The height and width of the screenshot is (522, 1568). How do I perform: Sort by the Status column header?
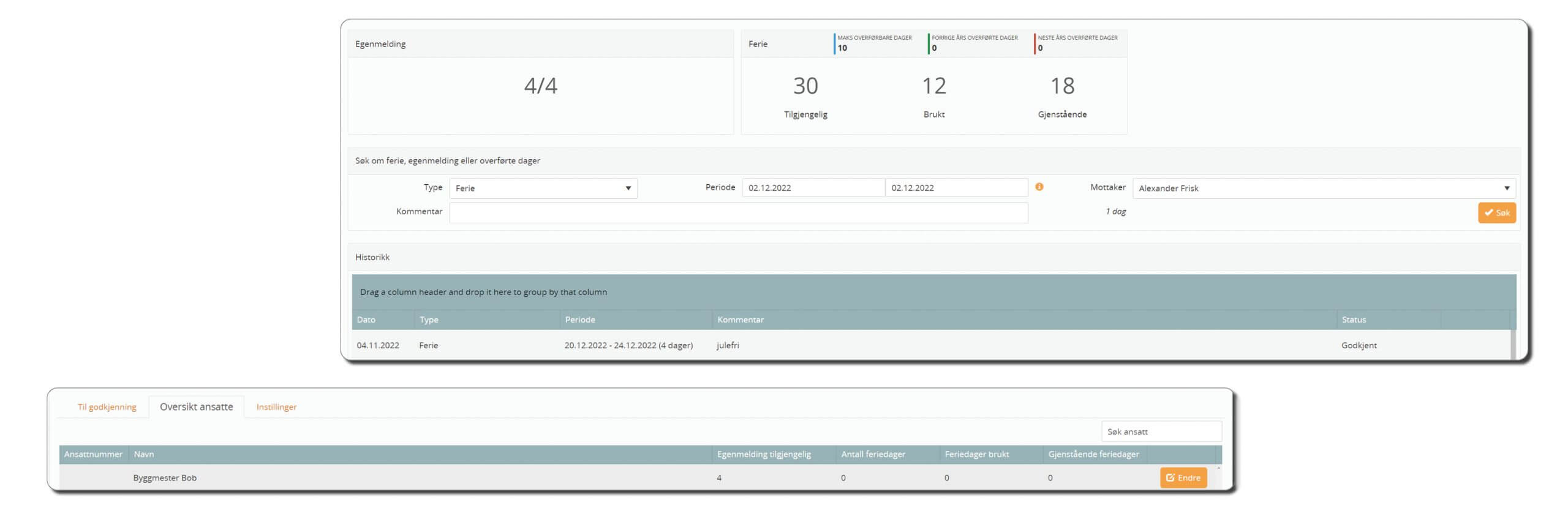[1389, 320]
